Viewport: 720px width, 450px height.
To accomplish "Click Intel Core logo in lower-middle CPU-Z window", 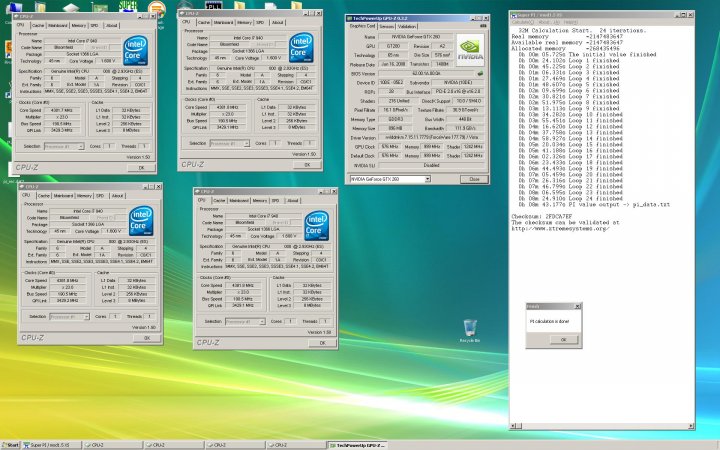I will coord(316,226).
